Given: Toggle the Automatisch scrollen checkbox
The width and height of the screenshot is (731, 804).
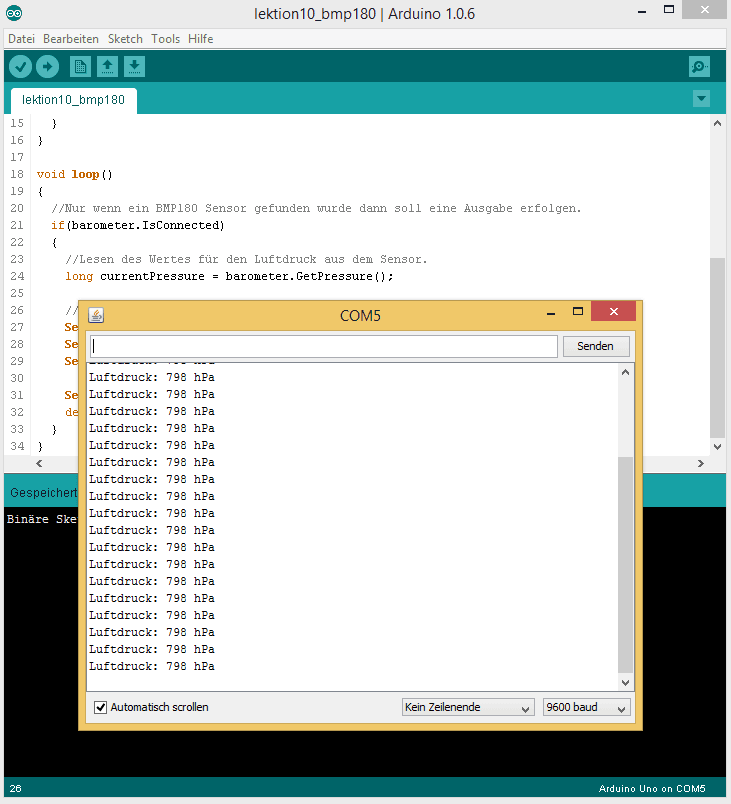Looking at the screenshot, I should (100, 707).
